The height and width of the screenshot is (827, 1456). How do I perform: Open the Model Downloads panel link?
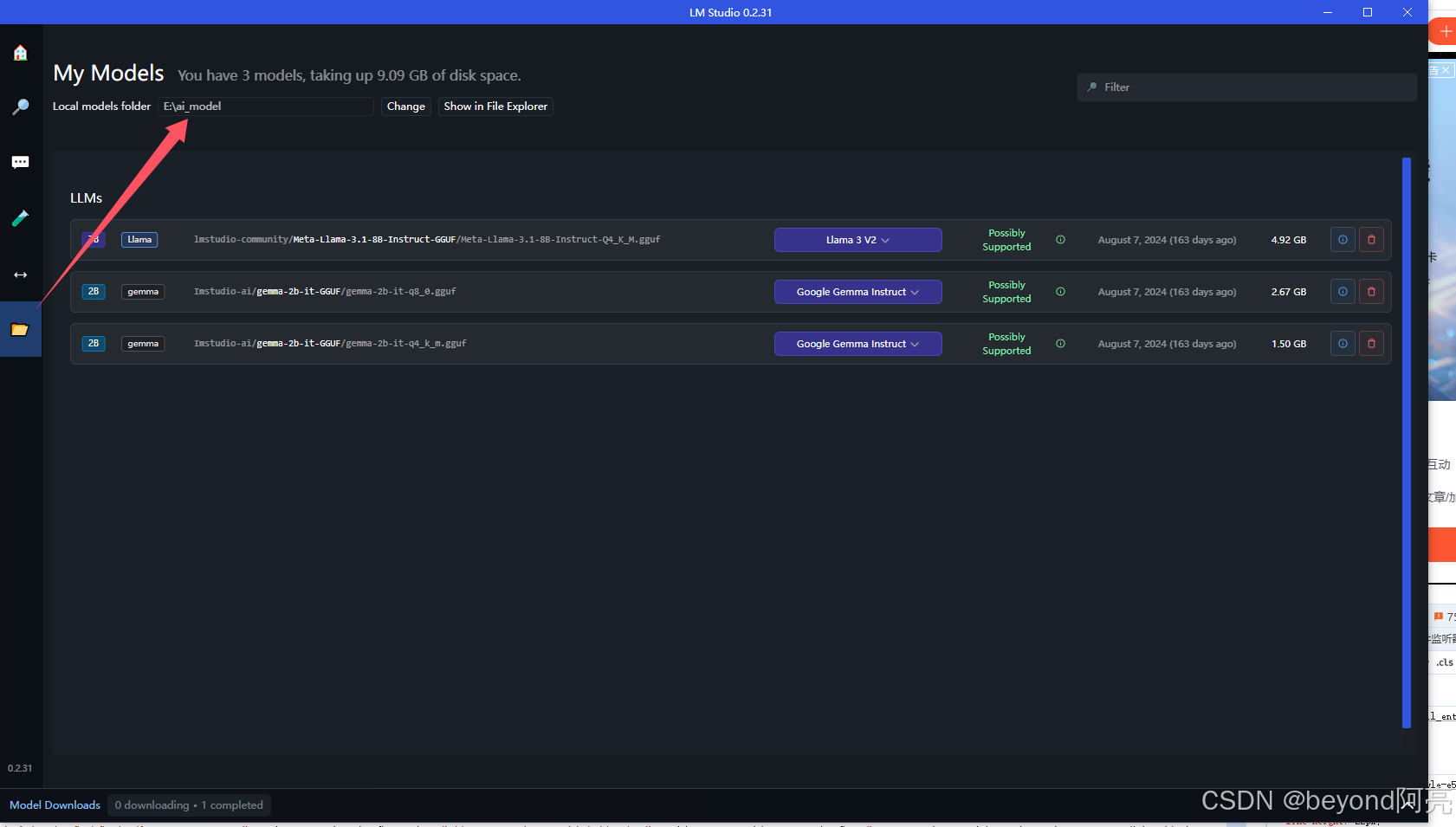[55, 805]
